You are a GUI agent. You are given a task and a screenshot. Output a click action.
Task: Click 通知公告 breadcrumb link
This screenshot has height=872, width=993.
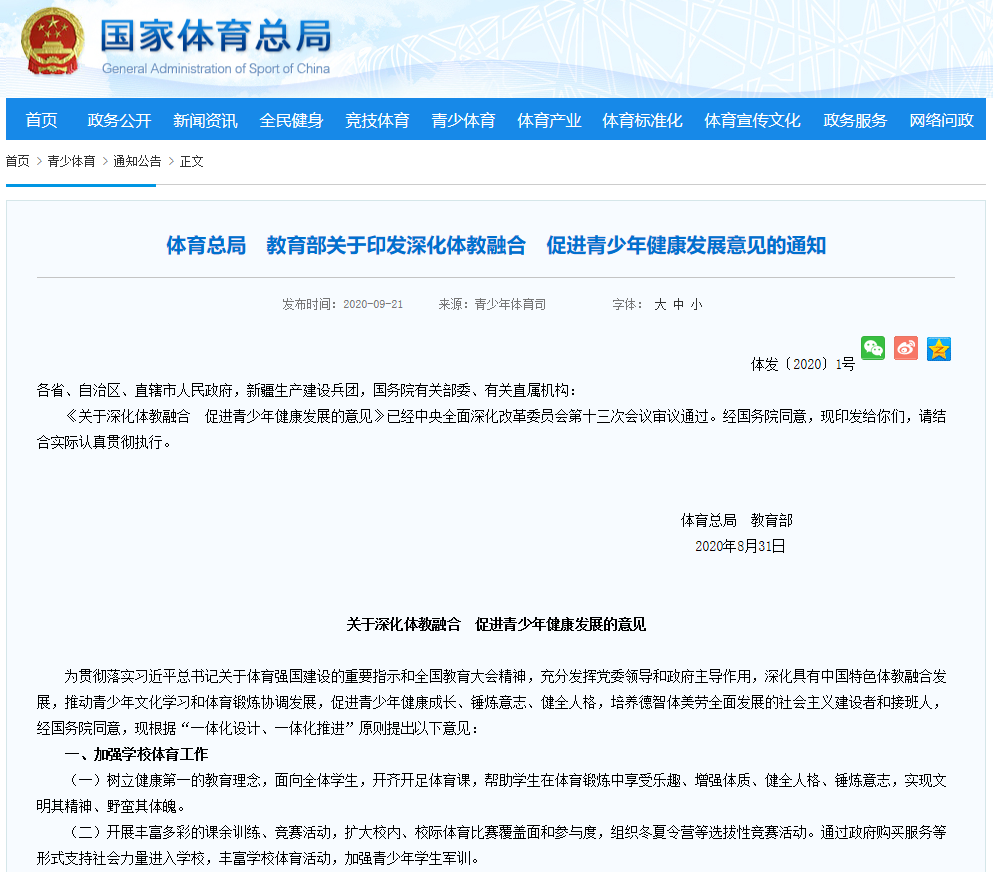tap(137, 161)
